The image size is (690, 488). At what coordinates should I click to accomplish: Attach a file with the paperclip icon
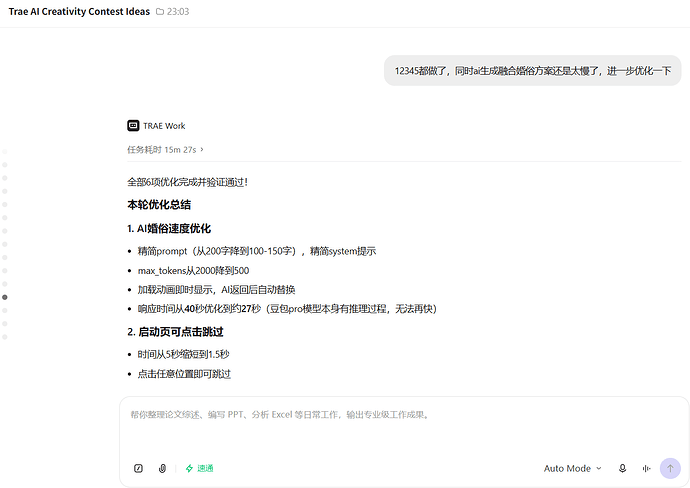162,468
